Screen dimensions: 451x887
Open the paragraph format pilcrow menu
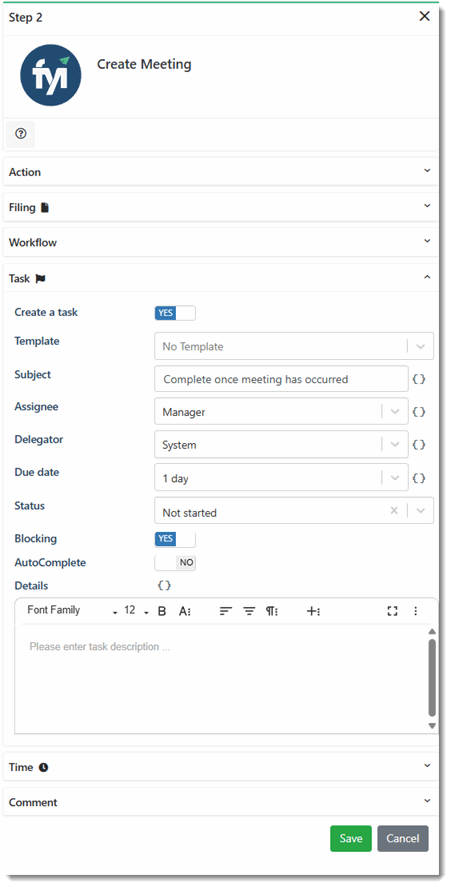(272, 611)
